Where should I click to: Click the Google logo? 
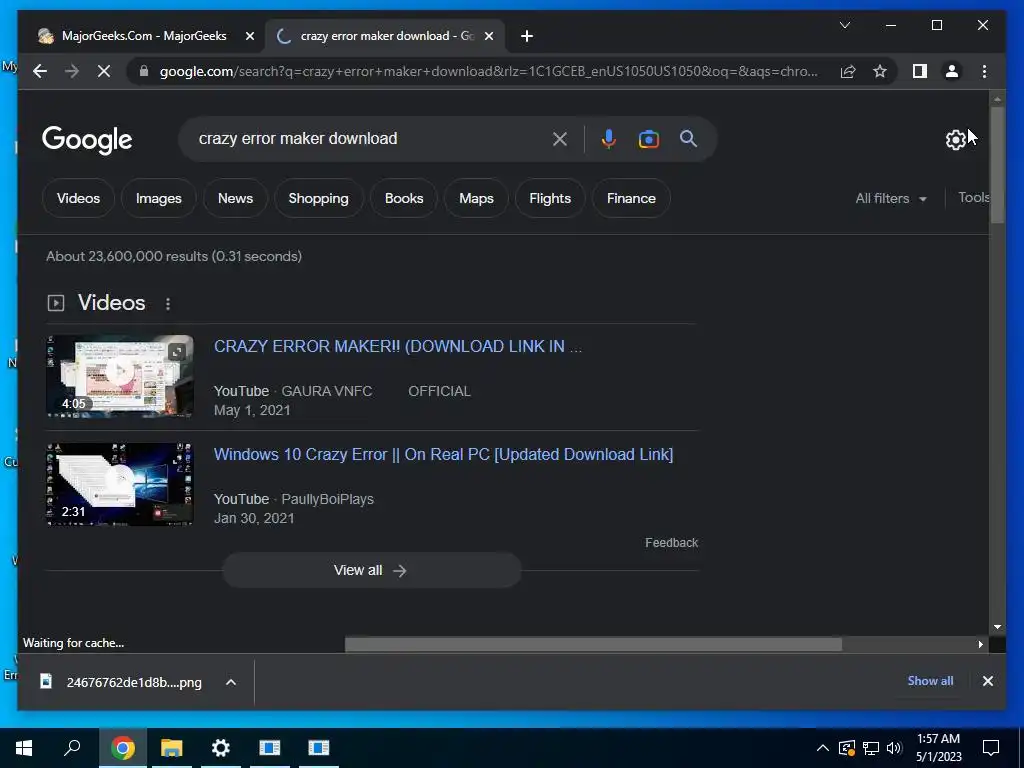[87, 140]
